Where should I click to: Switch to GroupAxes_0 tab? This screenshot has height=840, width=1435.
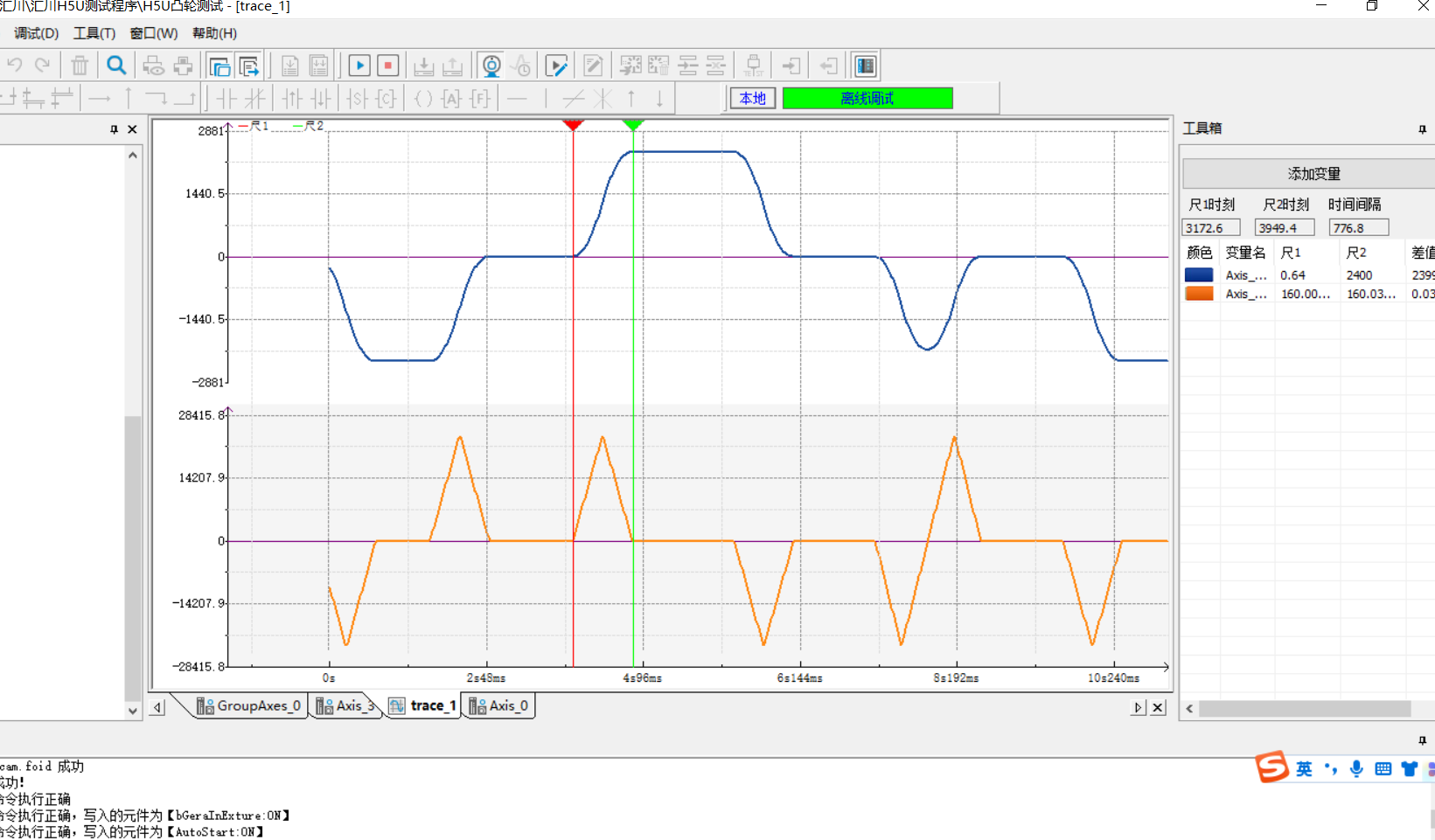pyautogui.click(x=249, y=705)
